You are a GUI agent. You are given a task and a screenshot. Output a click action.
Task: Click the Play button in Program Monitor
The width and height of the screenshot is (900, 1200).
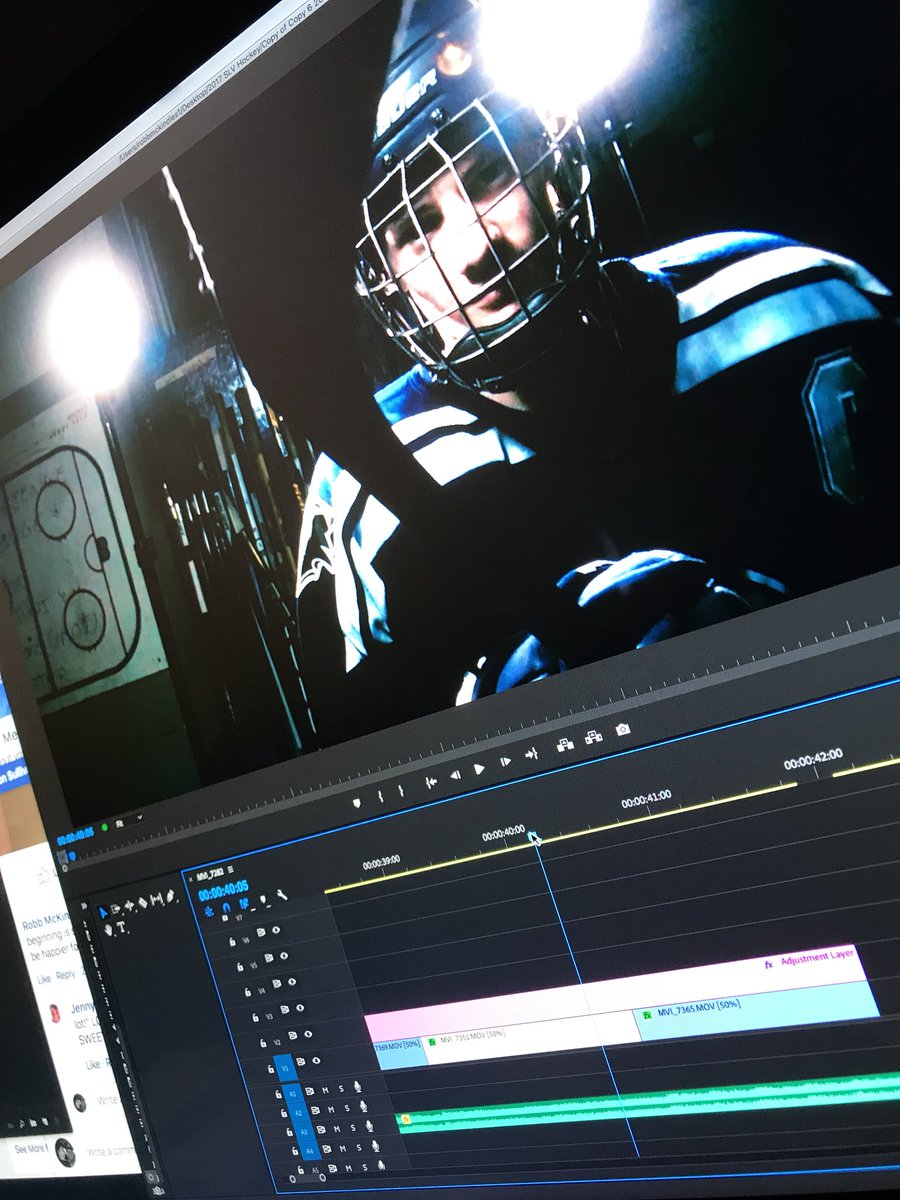[x=479, y=769]
